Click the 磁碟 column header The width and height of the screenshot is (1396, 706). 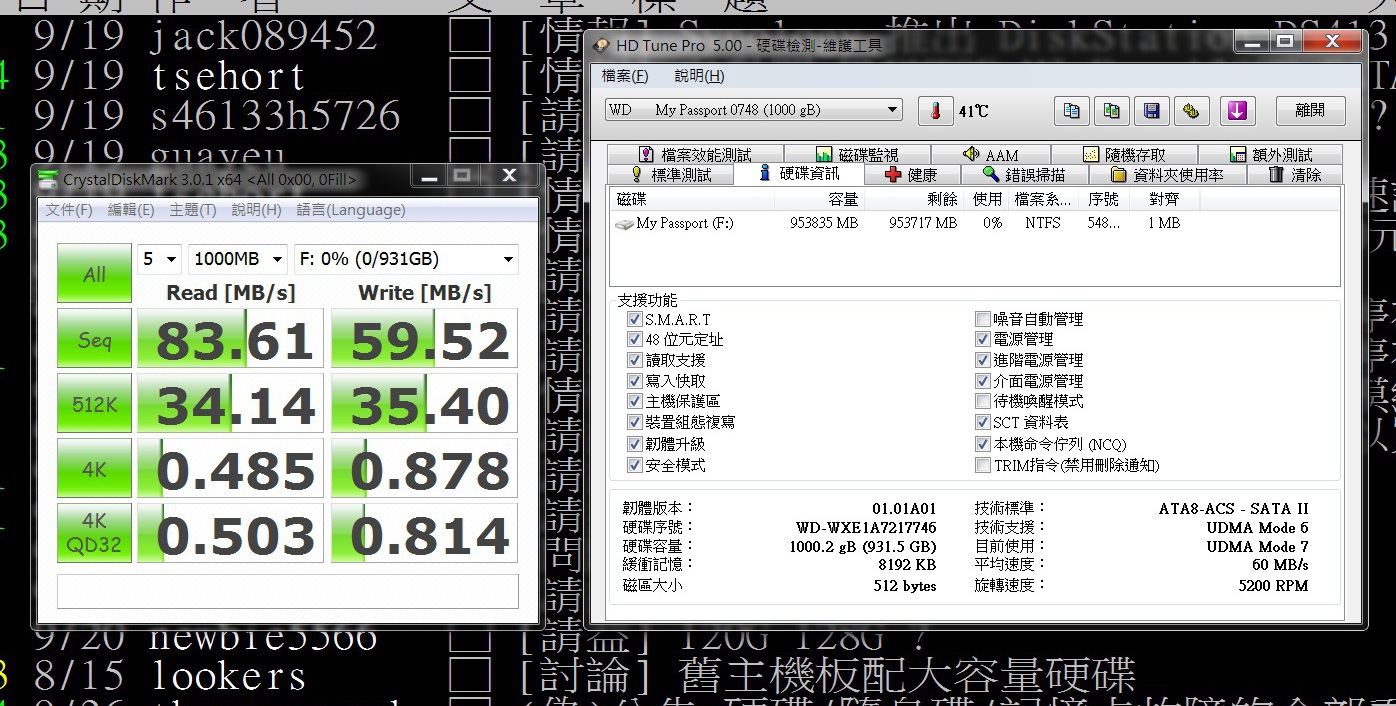pyautogui.click(x=693, y=200)
